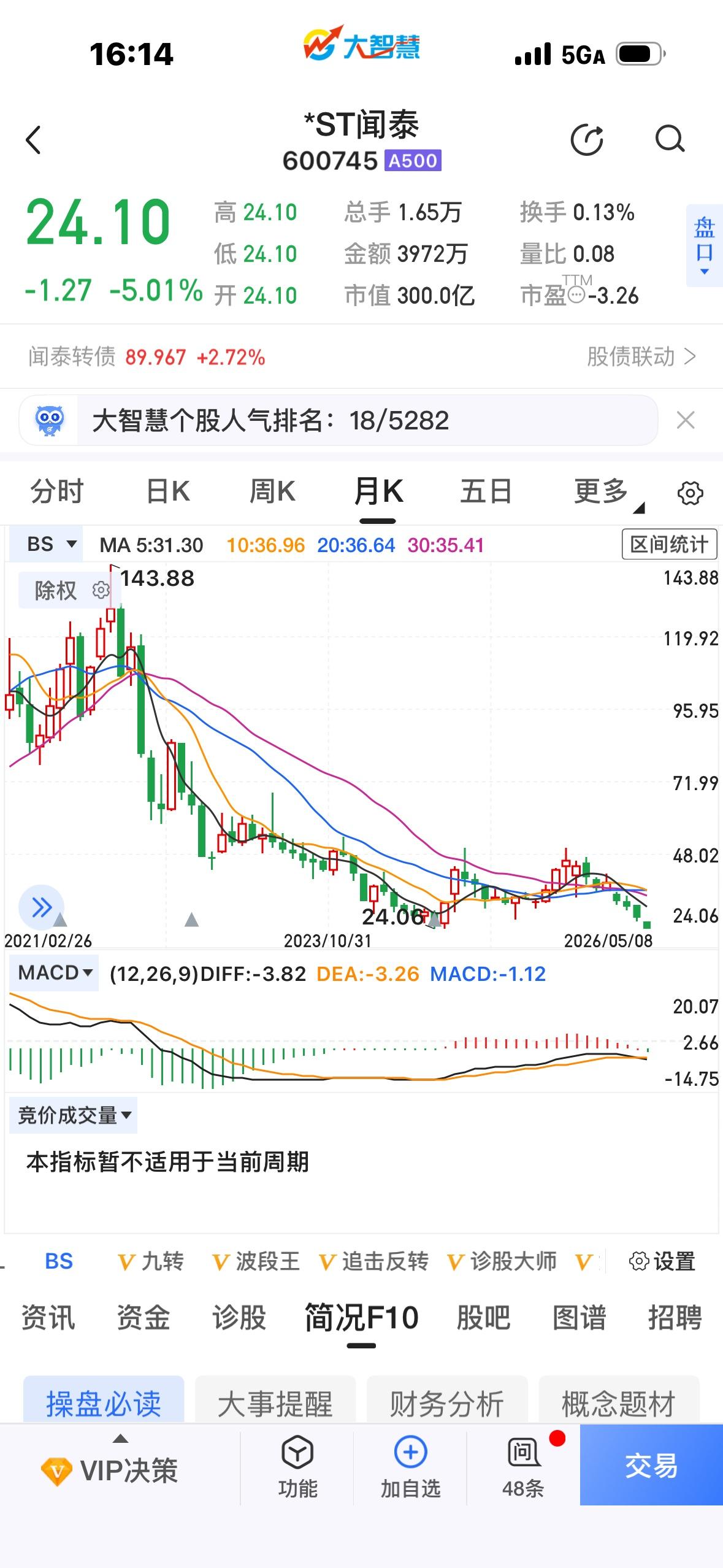Tap the blue 交易 button
Image resolution: width=723 pixels, height=1568 pixels.
click(x=651, y=1465)
